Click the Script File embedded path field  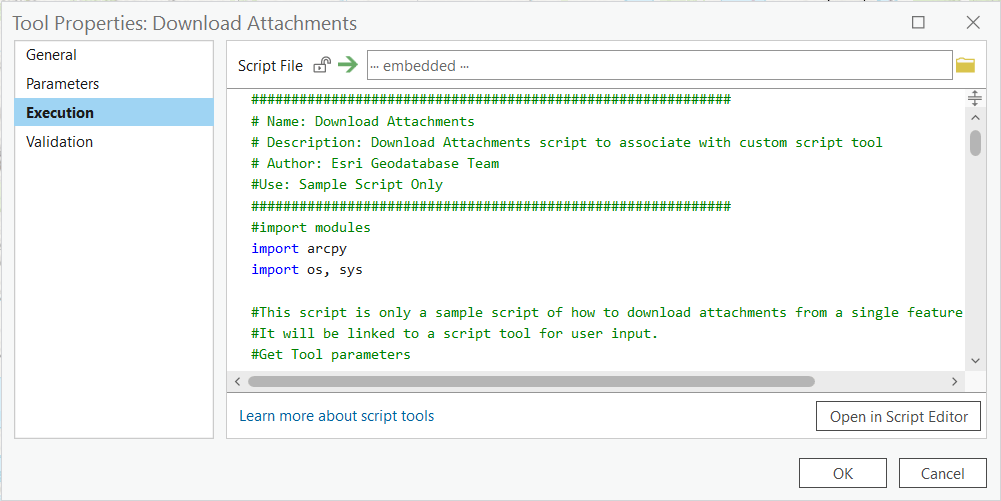click(659, 65)
